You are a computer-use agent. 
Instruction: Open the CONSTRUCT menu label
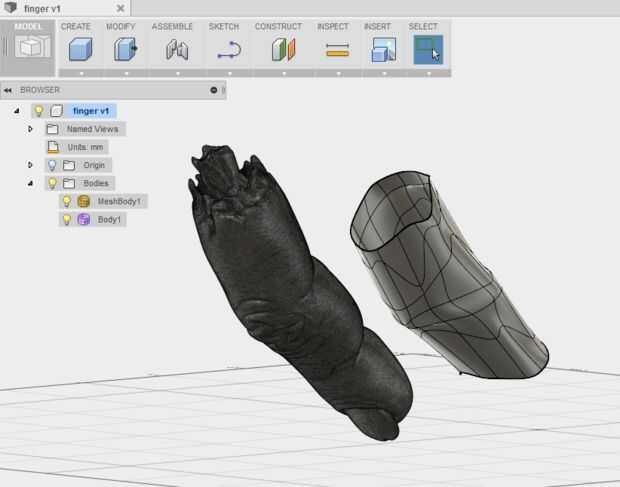(278, 26)
